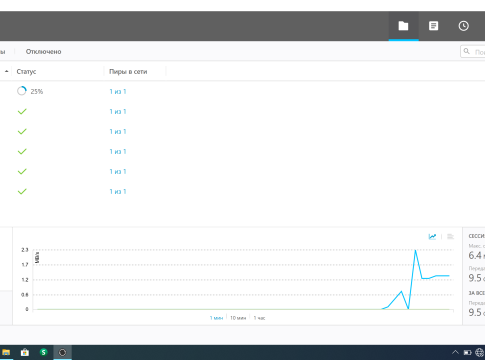Select the Отключено filter tab
The image size is (485, 360).
(x=44, y=52)
